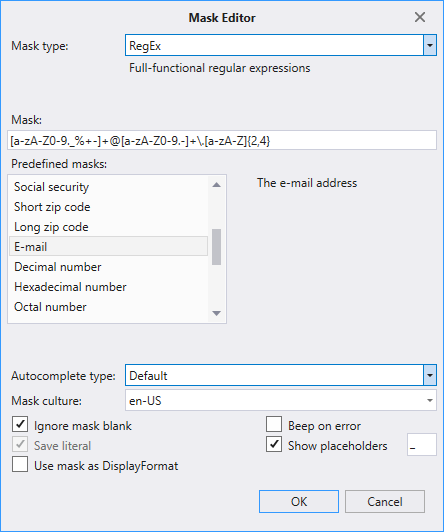
Task: Enable Use mask as DisplayFormat
Action: pyautogui.click(x=20, y=464)
